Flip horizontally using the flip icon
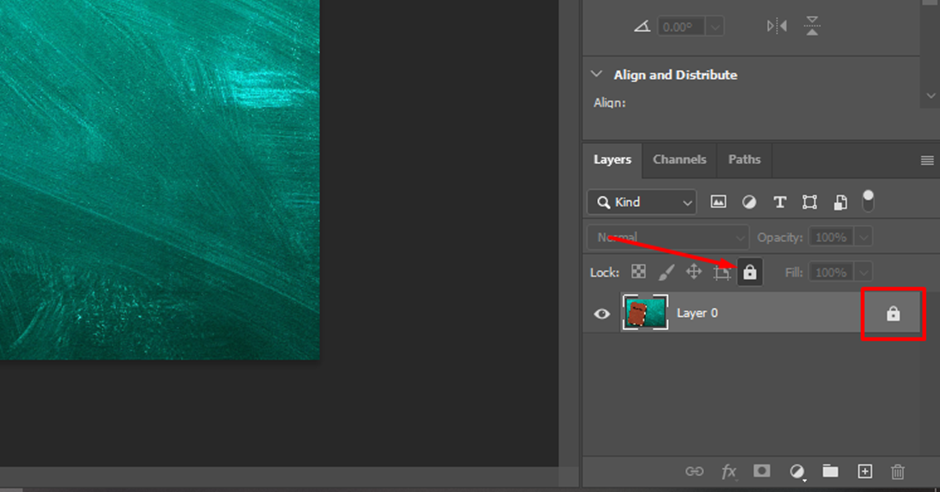Image resolution: width=940 pixels, height=492 pixels. (777, 26)
